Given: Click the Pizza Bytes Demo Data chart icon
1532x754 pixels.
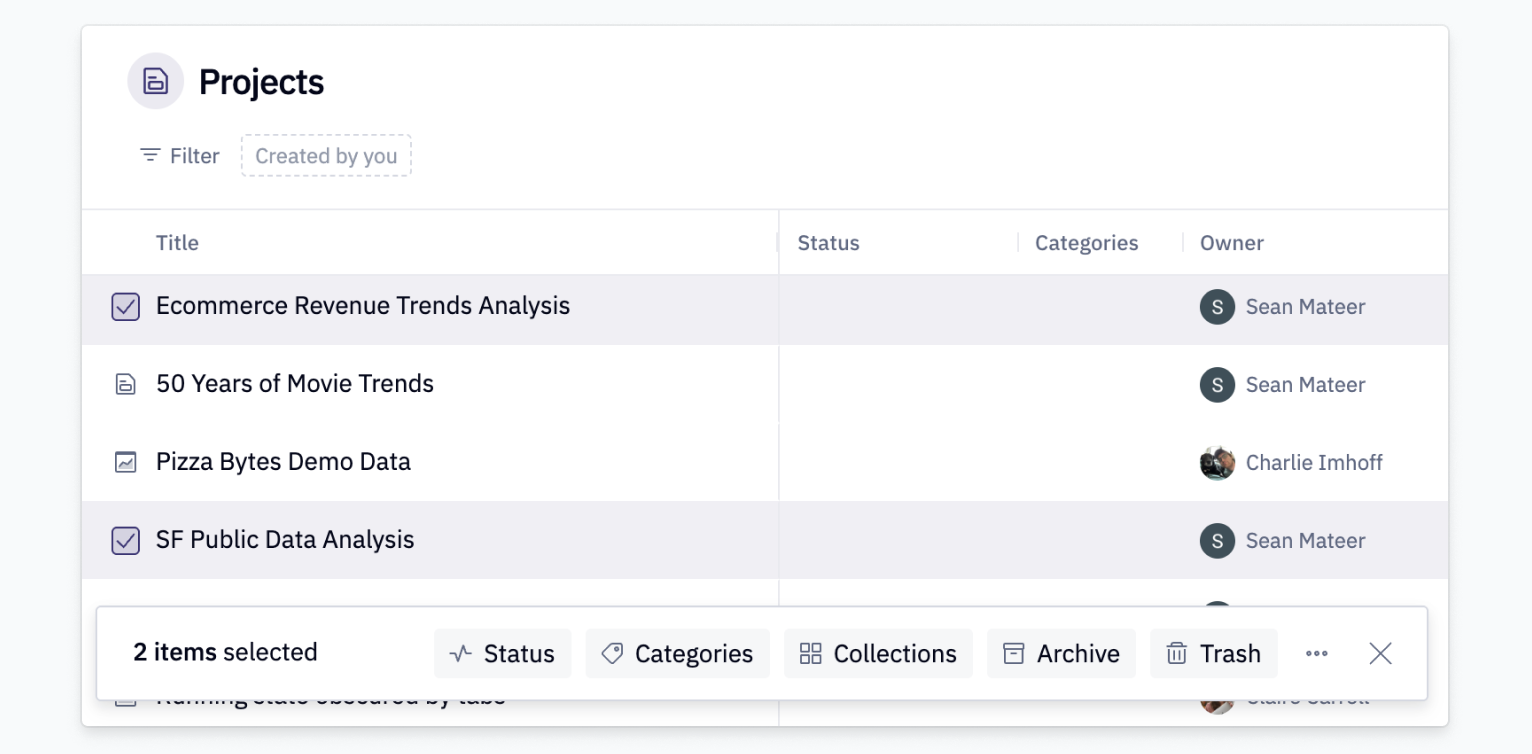Looking at the screenshot, I should (x=125, y=462).
